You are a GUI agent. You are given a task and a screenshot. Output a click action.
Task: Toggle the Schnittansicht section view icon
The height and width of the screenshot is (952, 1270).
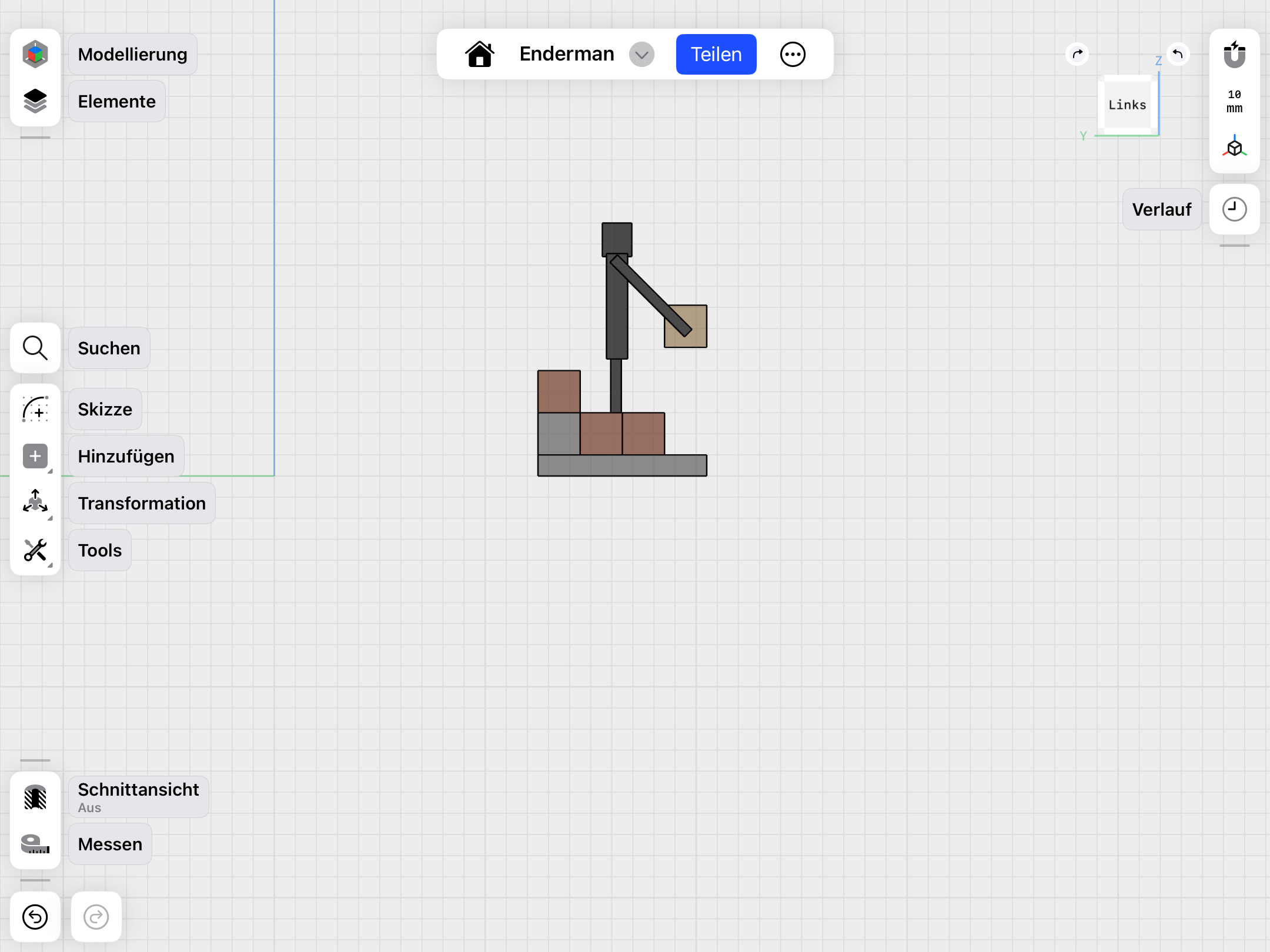coord(35,797)
